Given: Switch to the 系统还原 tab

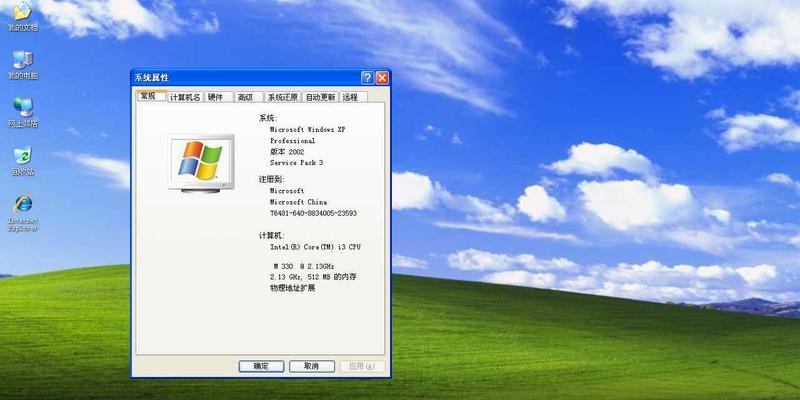Looking at the screenshot, I should (283, 97).
